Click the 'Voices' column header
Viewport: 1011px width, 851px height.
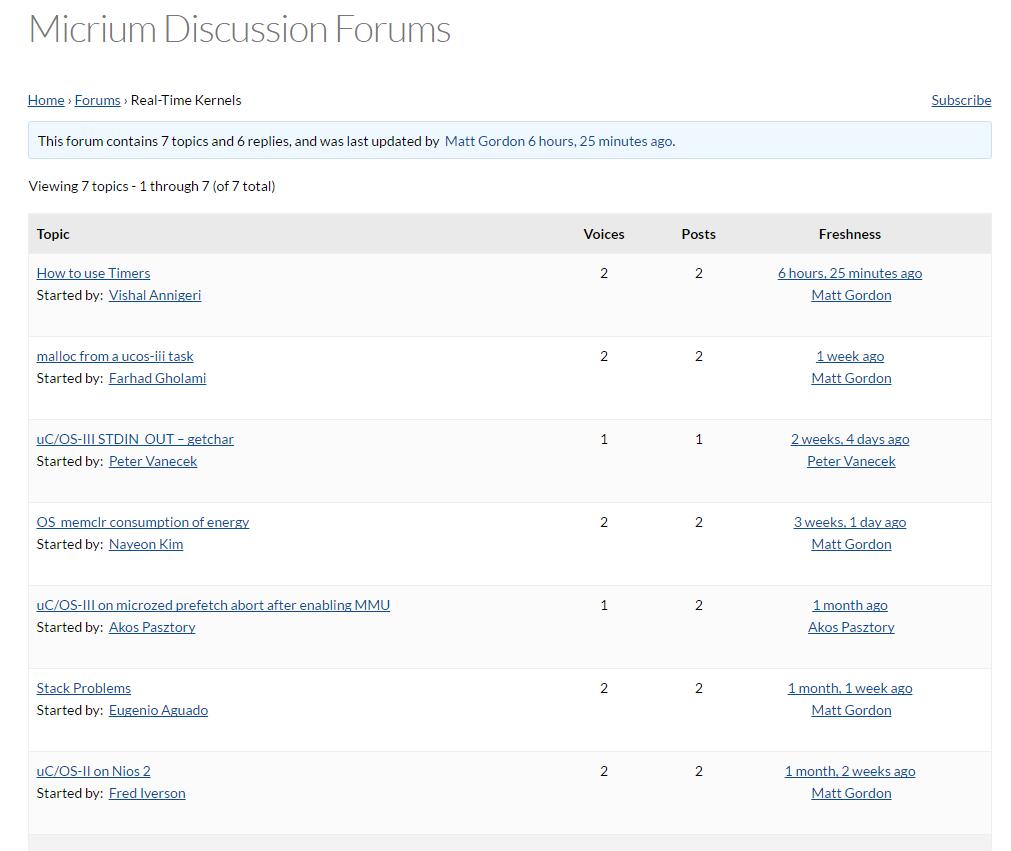pos(604,234)
